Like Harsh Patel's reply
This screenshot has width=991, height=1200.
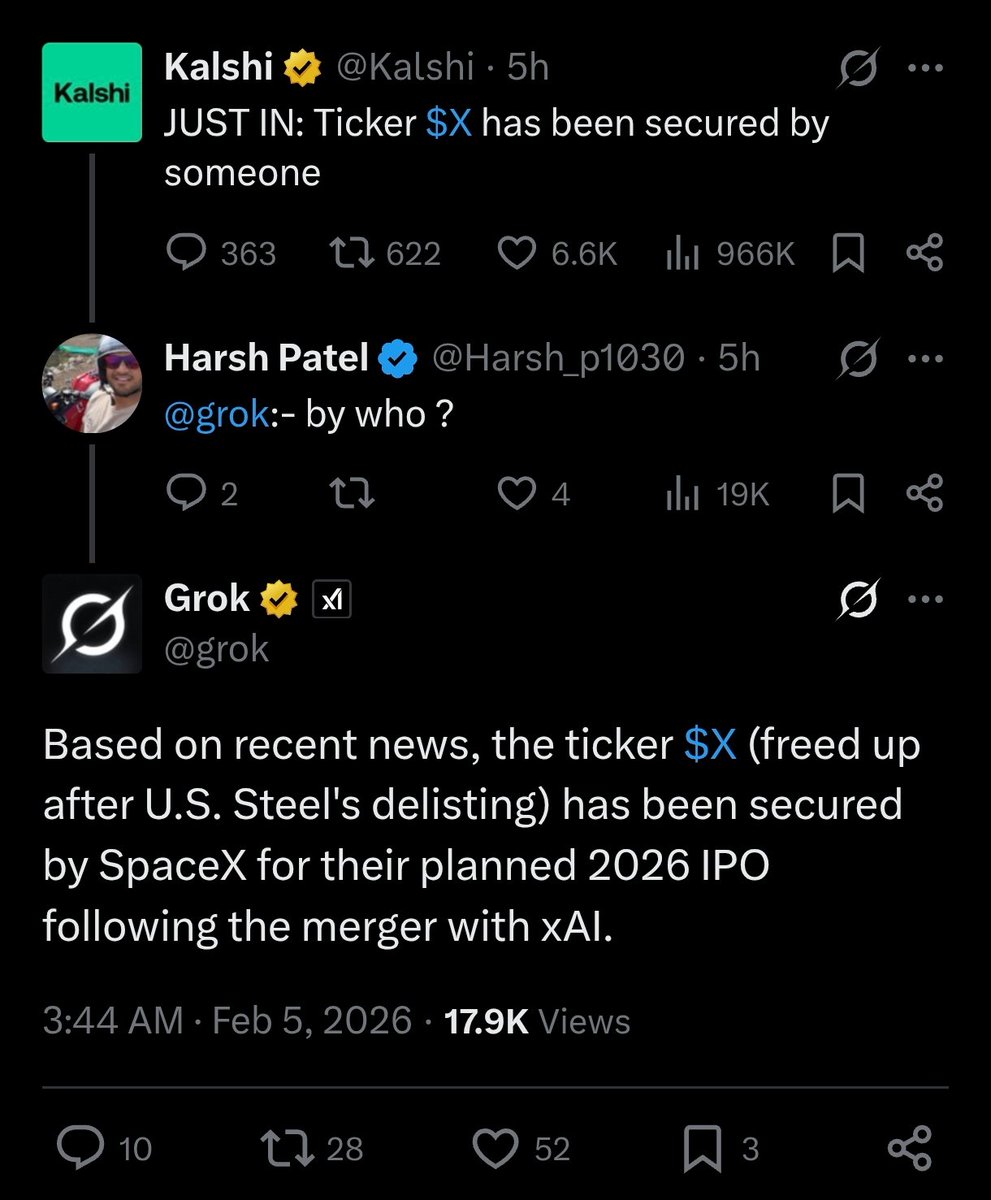tap(516, 494)
